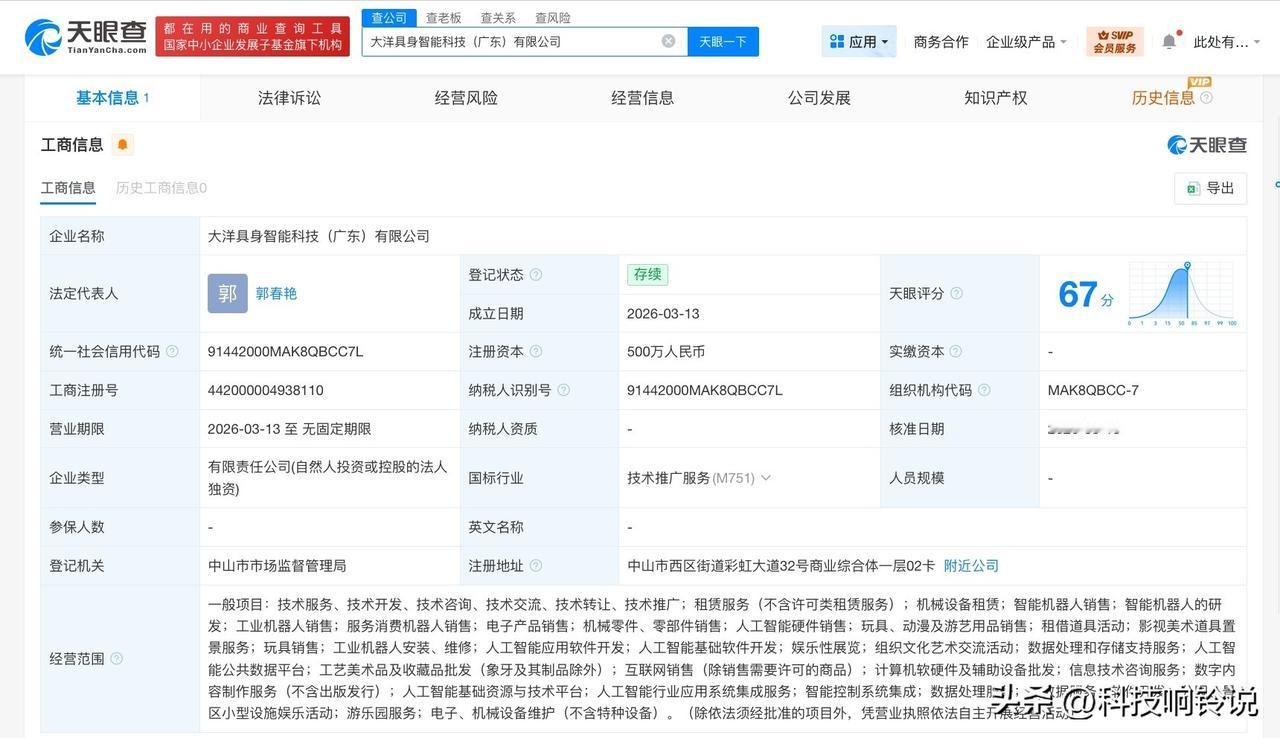Open the 公司发展 tab

[819, 98]
